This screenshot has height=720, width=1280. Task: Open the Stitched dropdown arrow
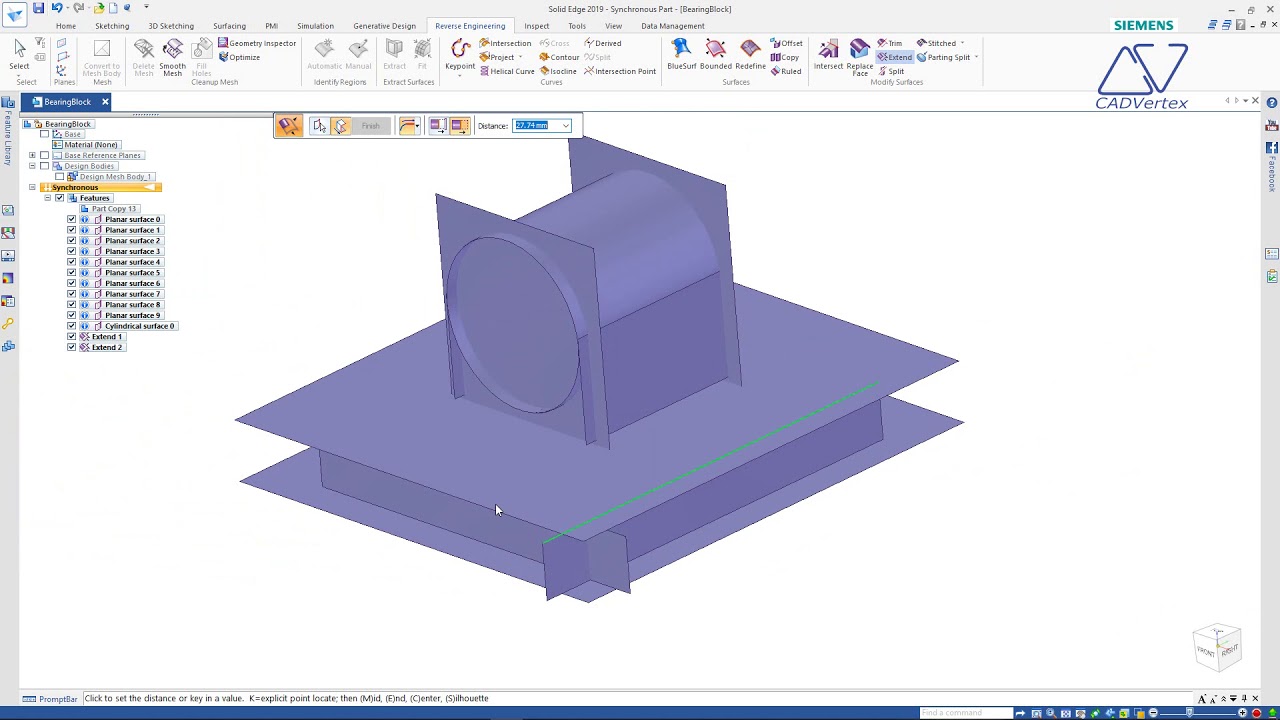(x=962, y=43)
